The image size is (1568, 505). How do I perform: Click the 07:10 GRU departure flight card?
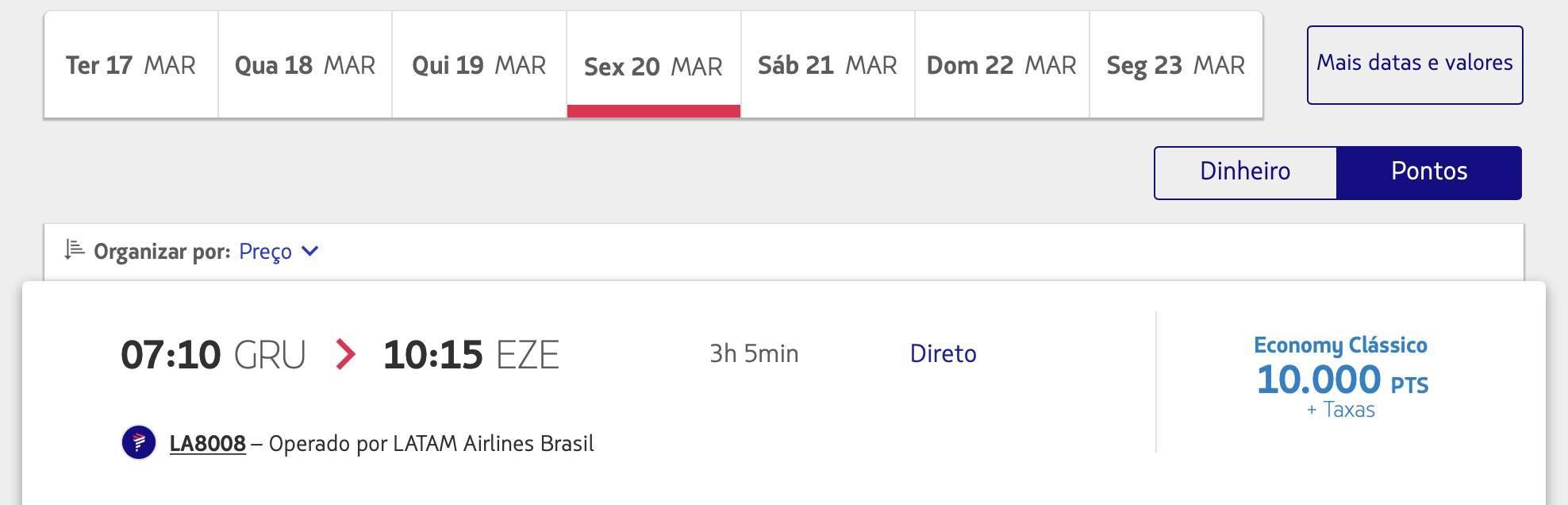tap(784, 393)
